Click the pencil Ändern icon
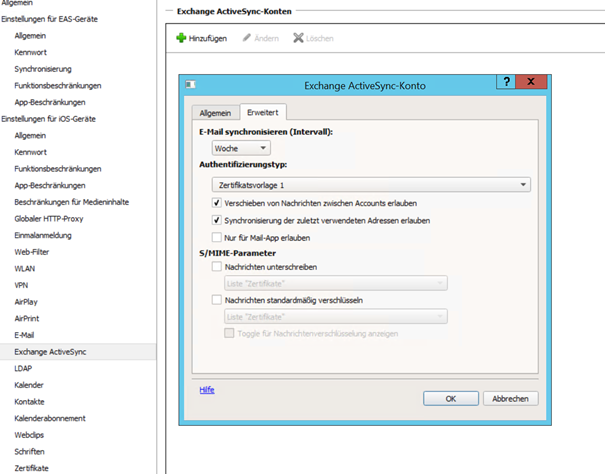Screen dimensions: 605x474 [x=247, y=38]
